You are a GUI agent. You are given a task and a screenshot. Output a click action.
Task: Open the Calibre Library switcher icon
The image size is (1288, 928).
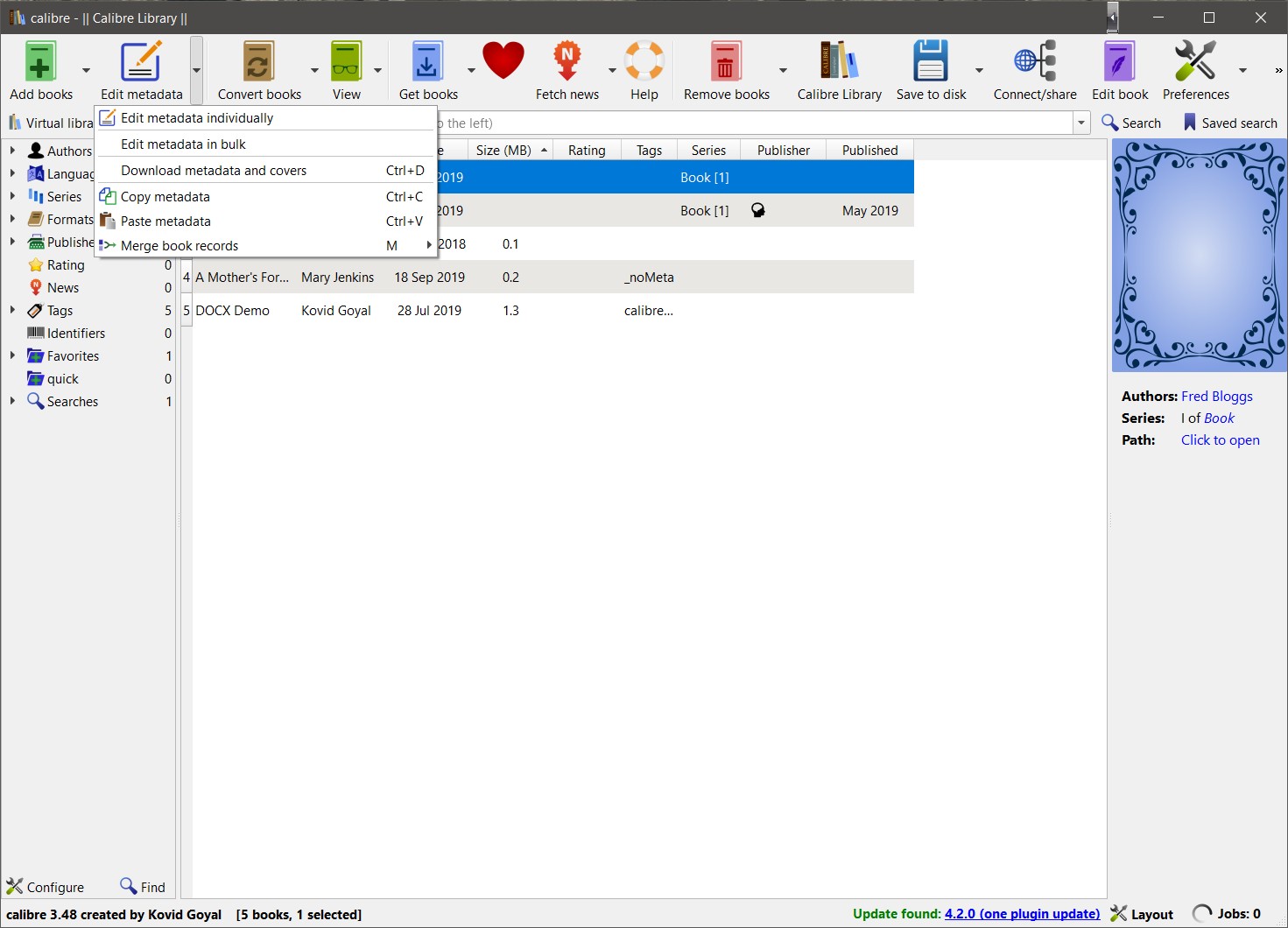pyautogui.click(x=839, y=61)
